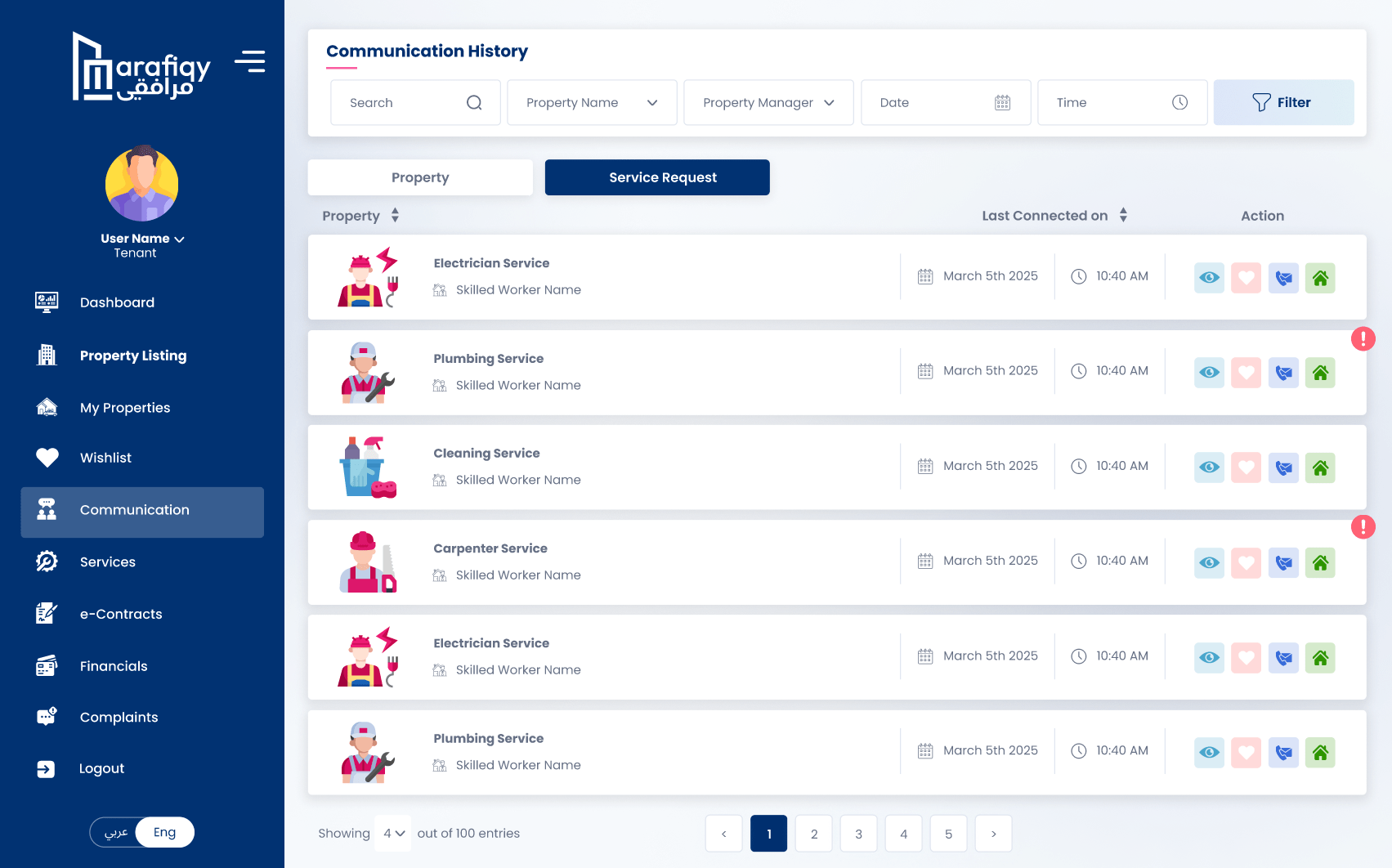Image resolution: width=1392 pixels, height=868 pixels.
Task: Open Carpenter Service title
Action: [x=490, y=548]
